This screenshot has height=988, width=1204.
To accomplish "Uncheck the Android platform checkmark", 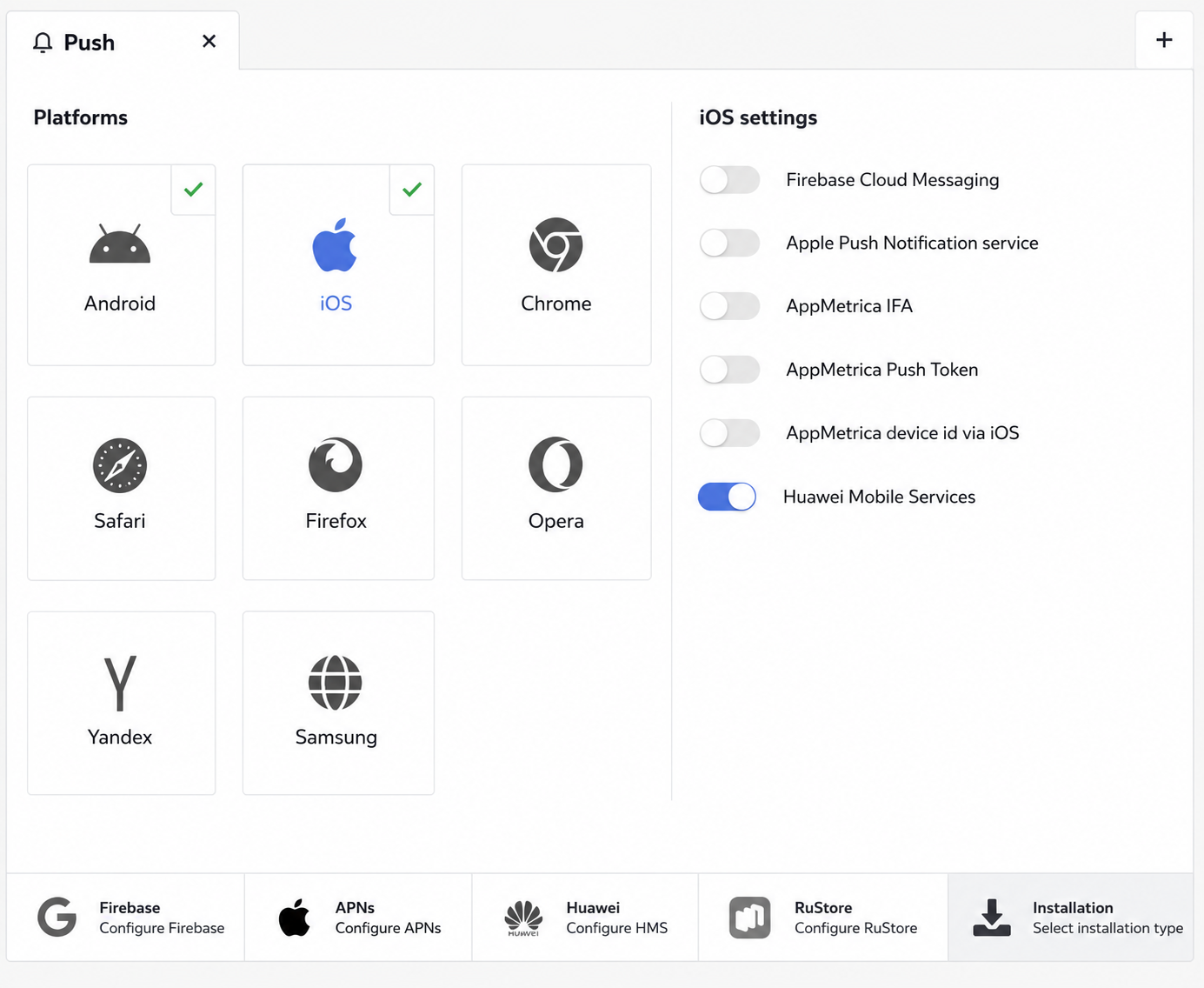I will point(193,190).
